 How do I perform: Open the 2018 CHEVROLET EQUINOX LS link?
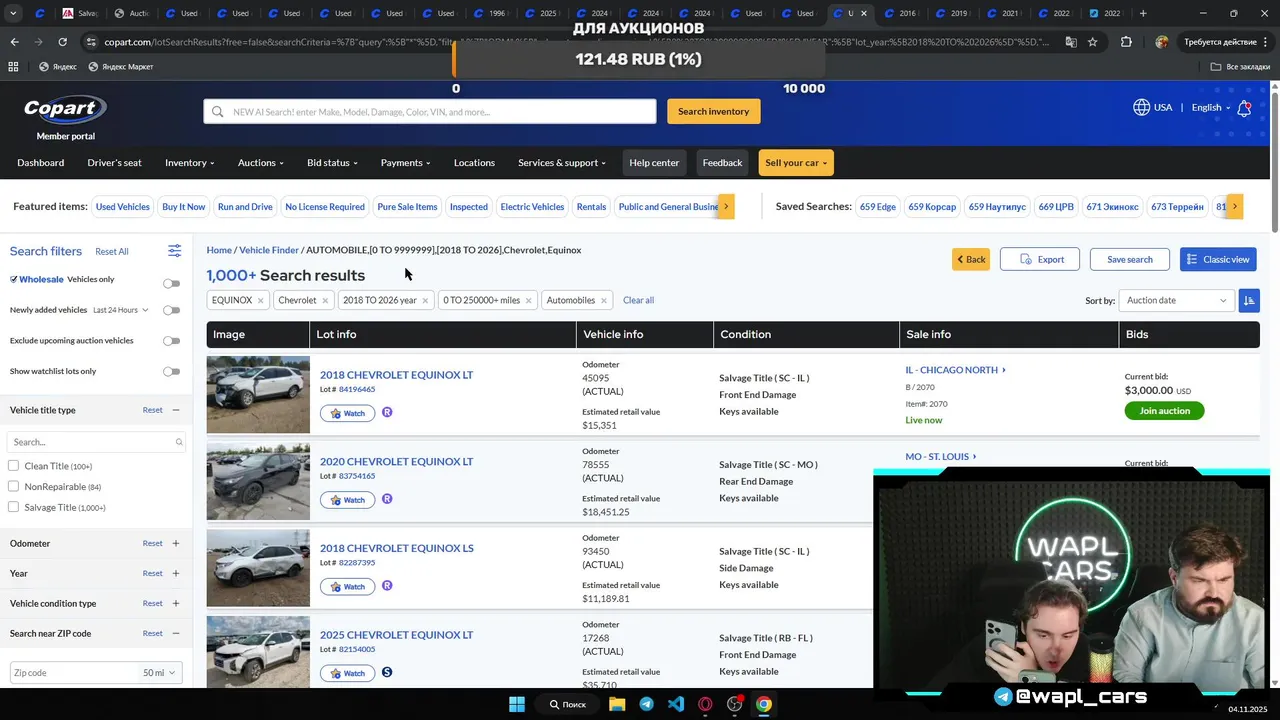tap(396, 548)
